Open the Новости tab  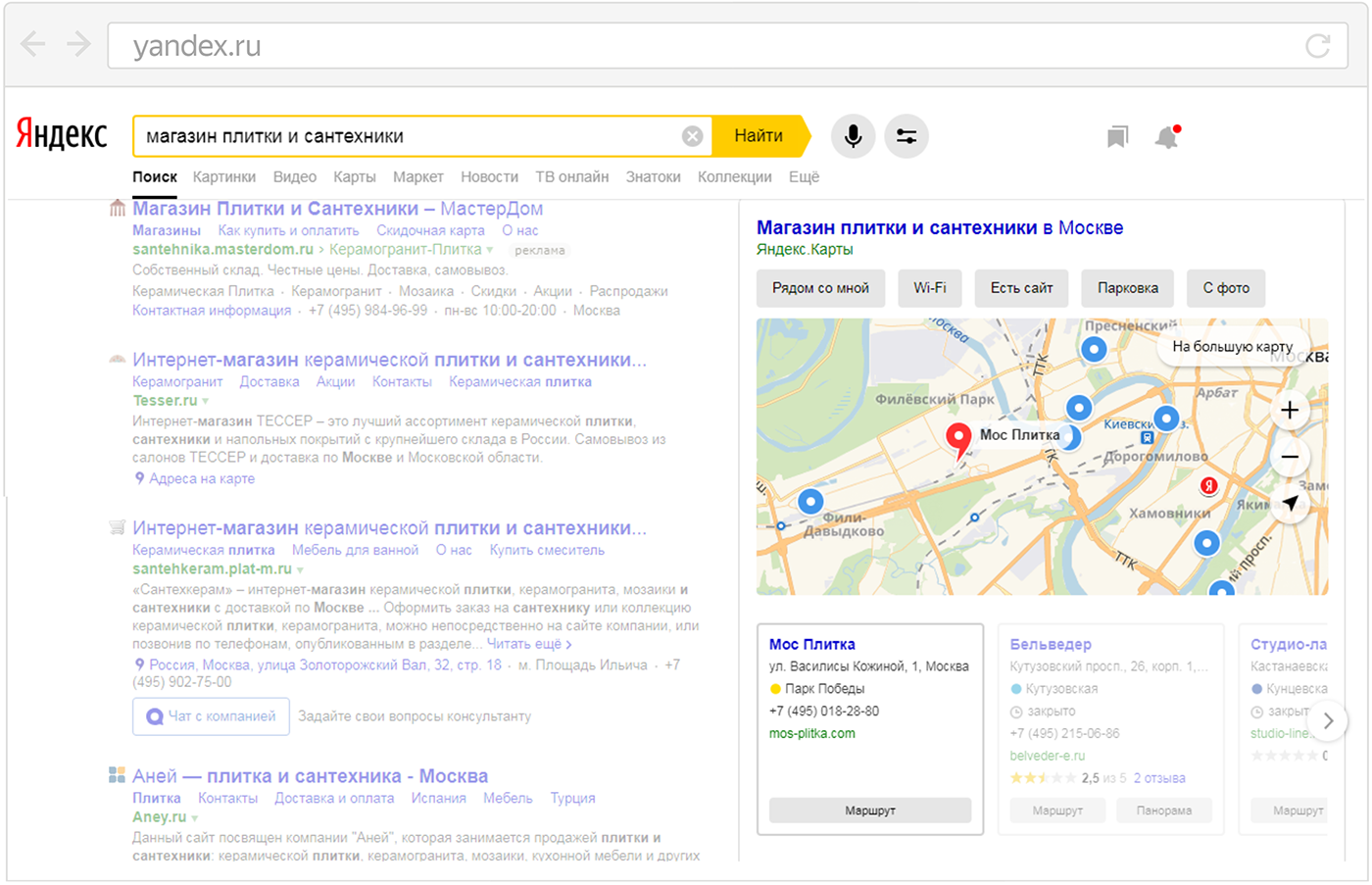coord(490,177)
